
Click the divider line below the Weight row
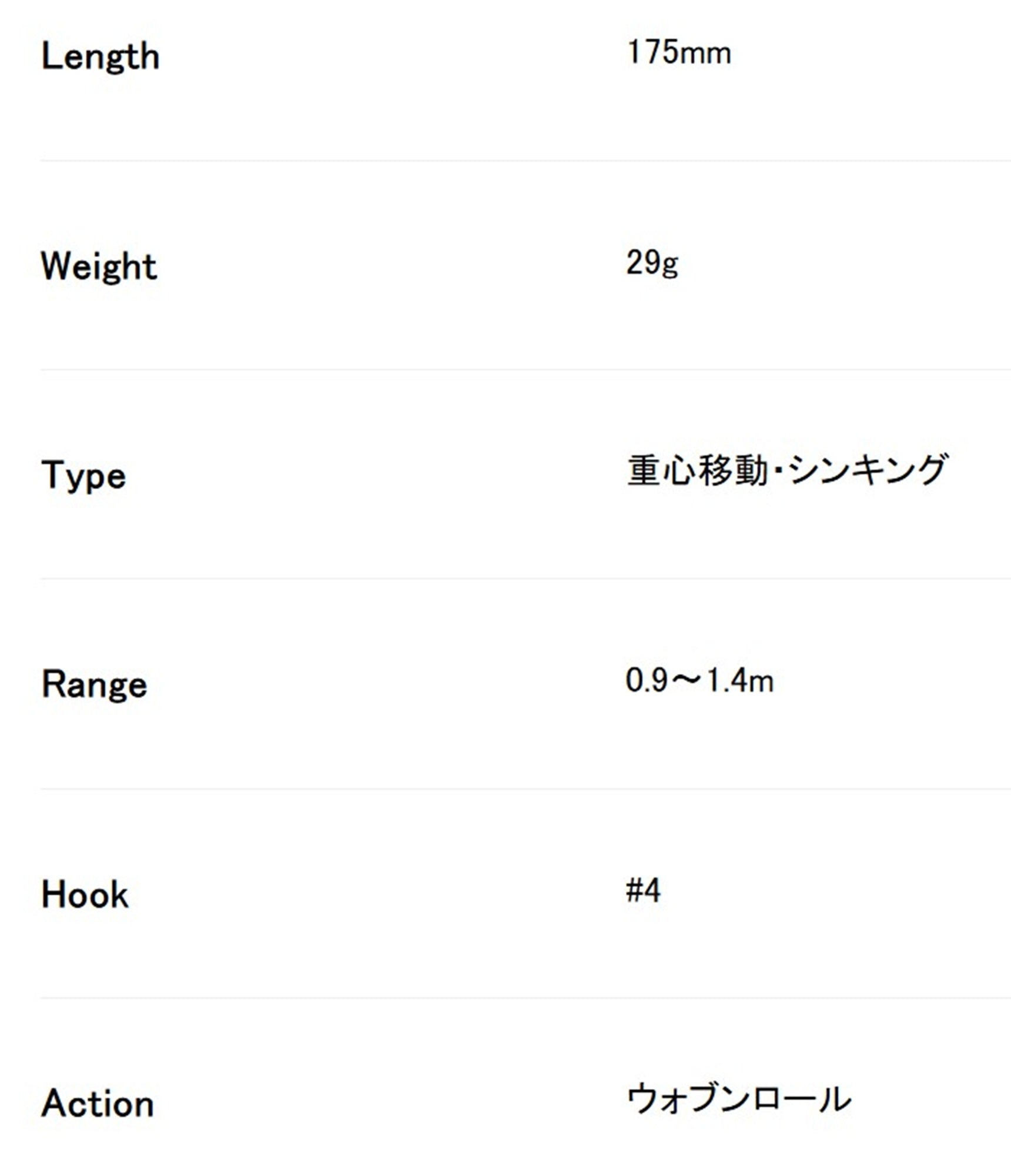[x=525, y=369]
